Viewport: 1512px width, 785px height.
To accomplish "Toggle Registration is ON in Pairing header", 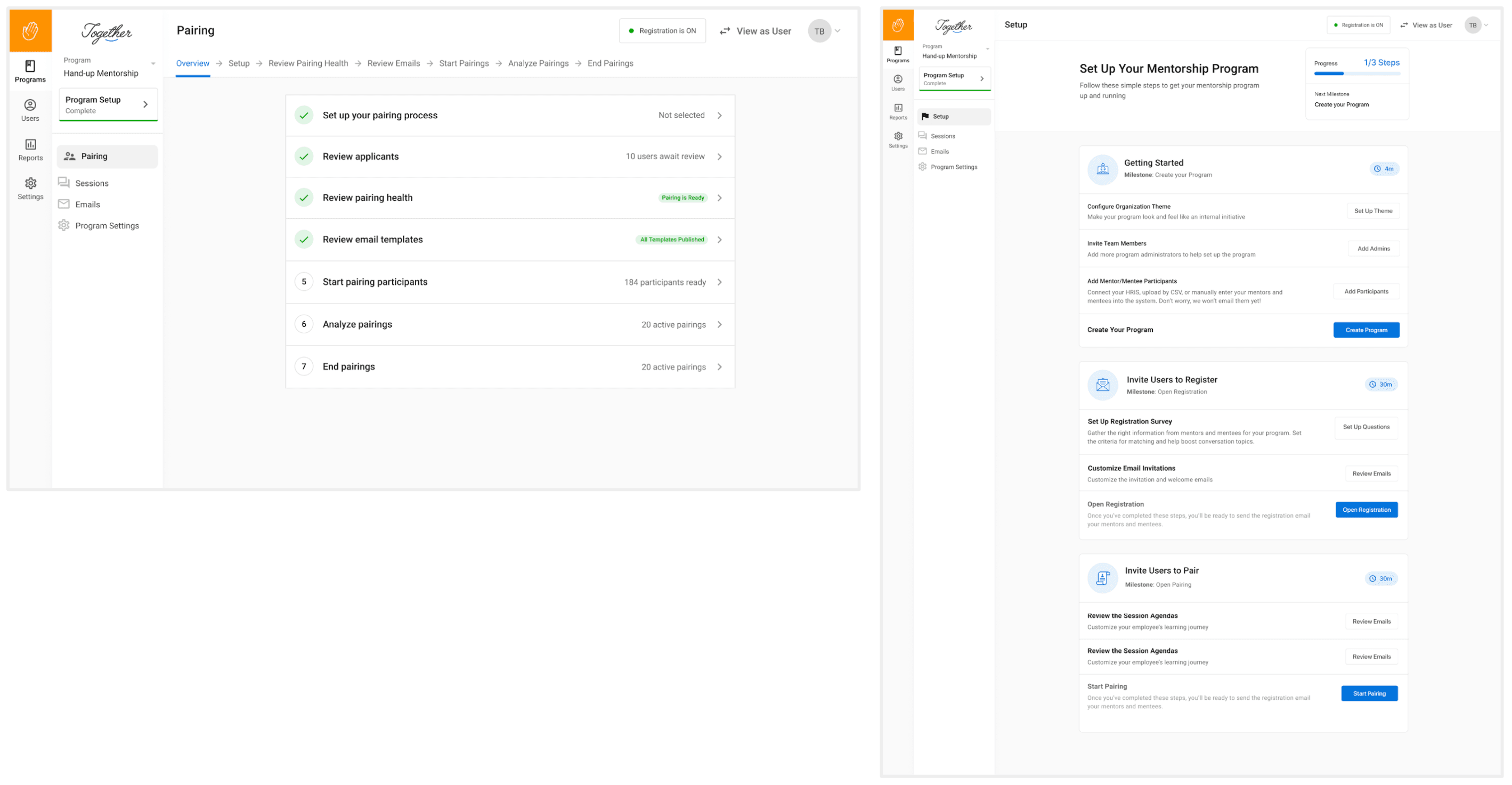I will [662, 30].
